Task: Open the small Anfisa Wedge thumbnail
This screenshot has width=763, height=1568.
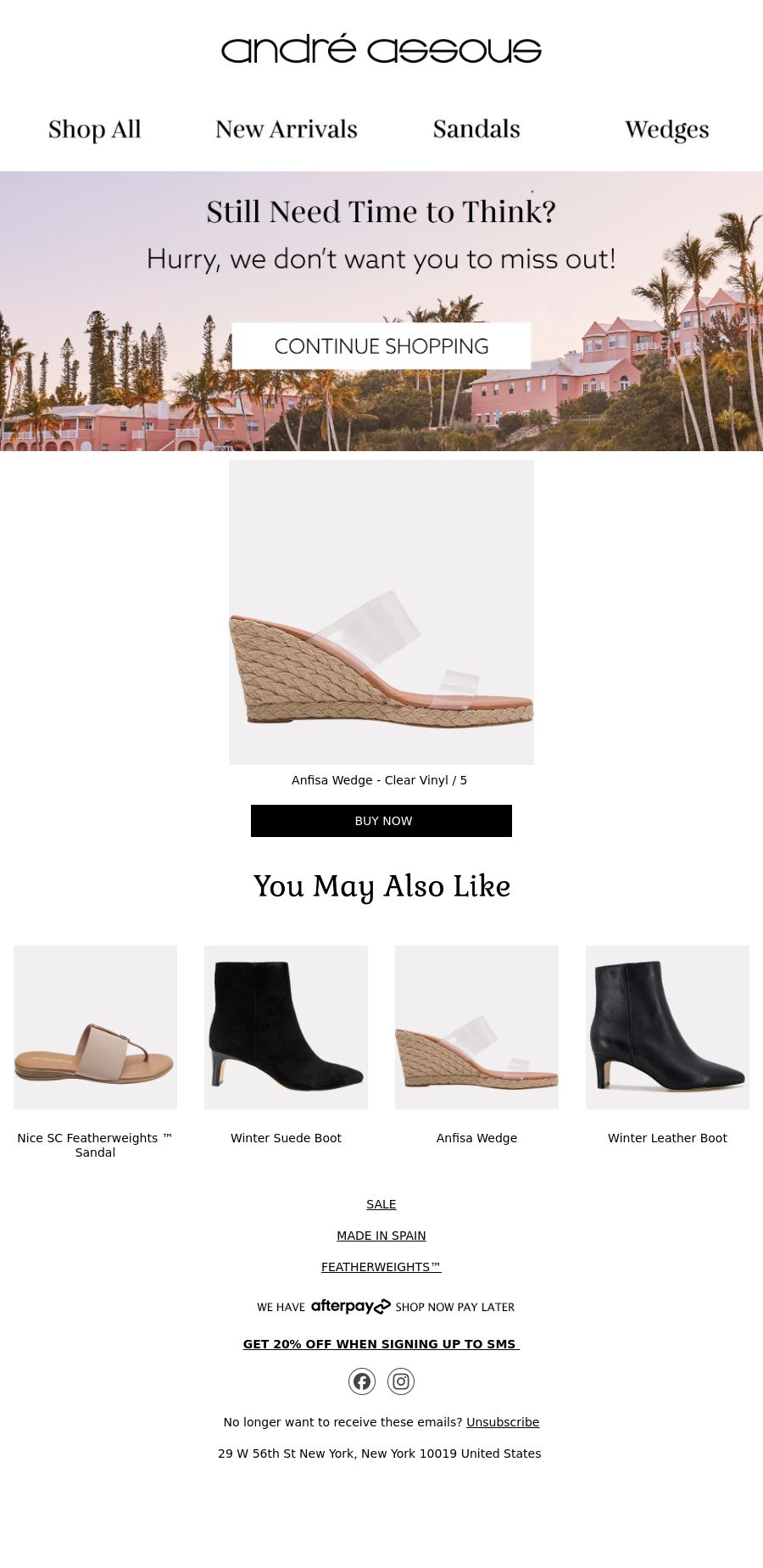Action: click(x=476, y=1027)
